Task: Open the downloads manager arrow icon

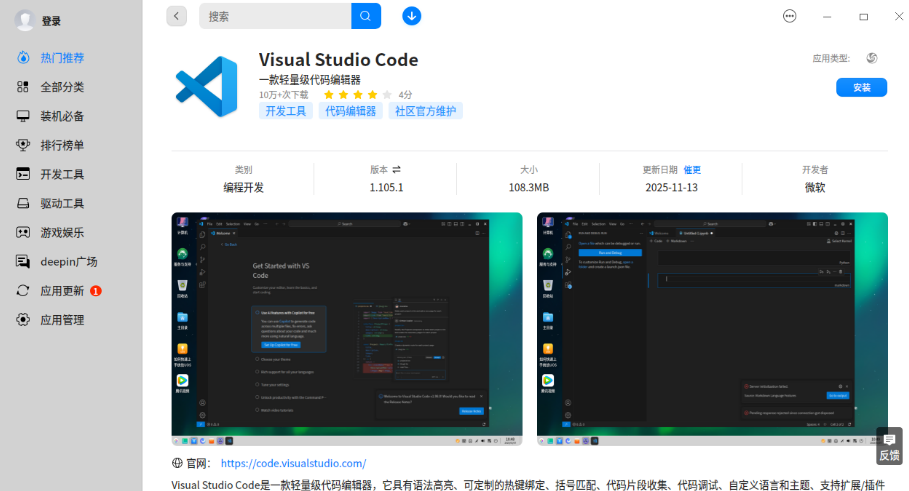Action: pyautogui.click(x=412, y=16)
